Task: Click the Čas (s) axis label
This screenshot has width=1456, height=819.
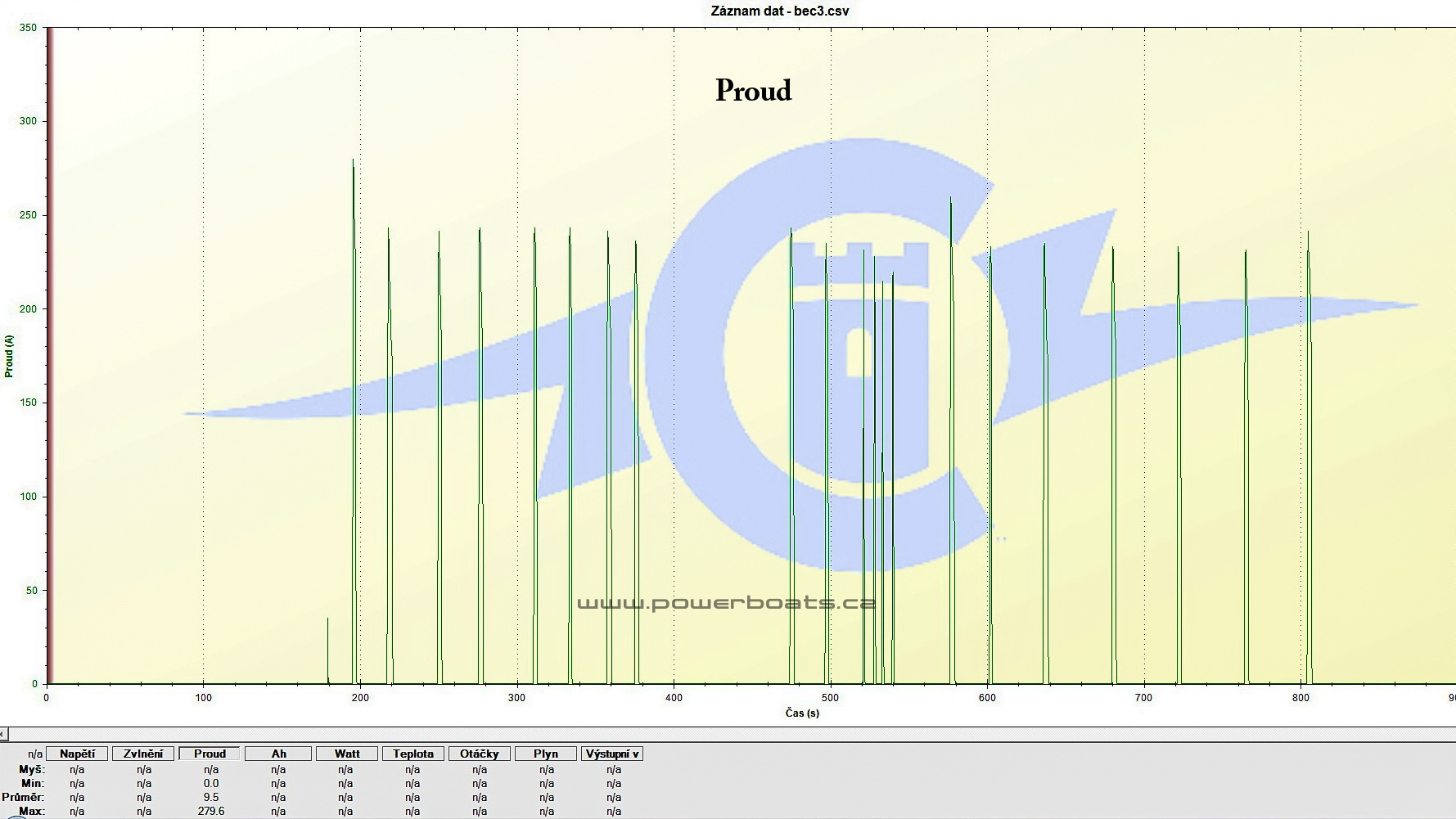Action: 802,713
